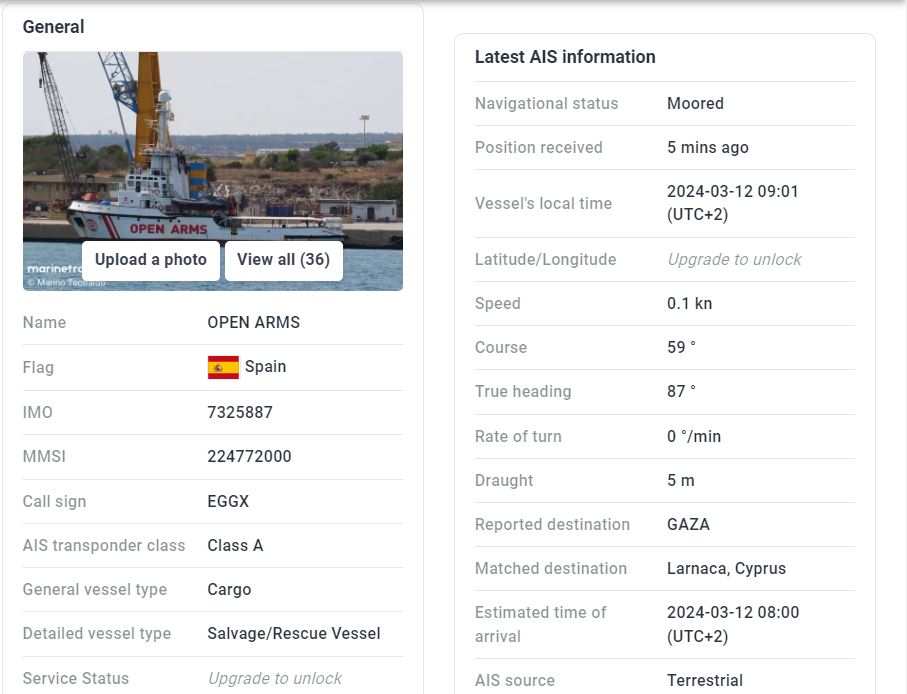
Task: Click the vessel name OPEN ARMS
Action: point(253,322)
